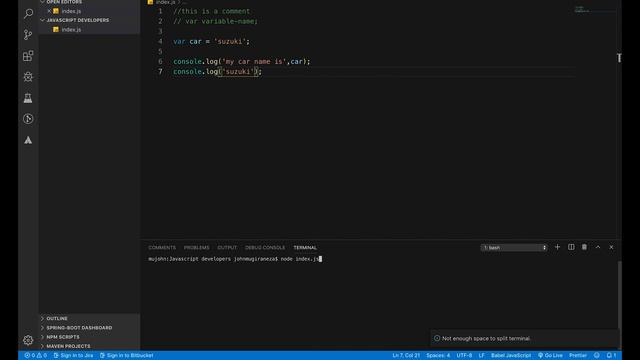Change Spaces: 4 indentation setting

(438, 356)
